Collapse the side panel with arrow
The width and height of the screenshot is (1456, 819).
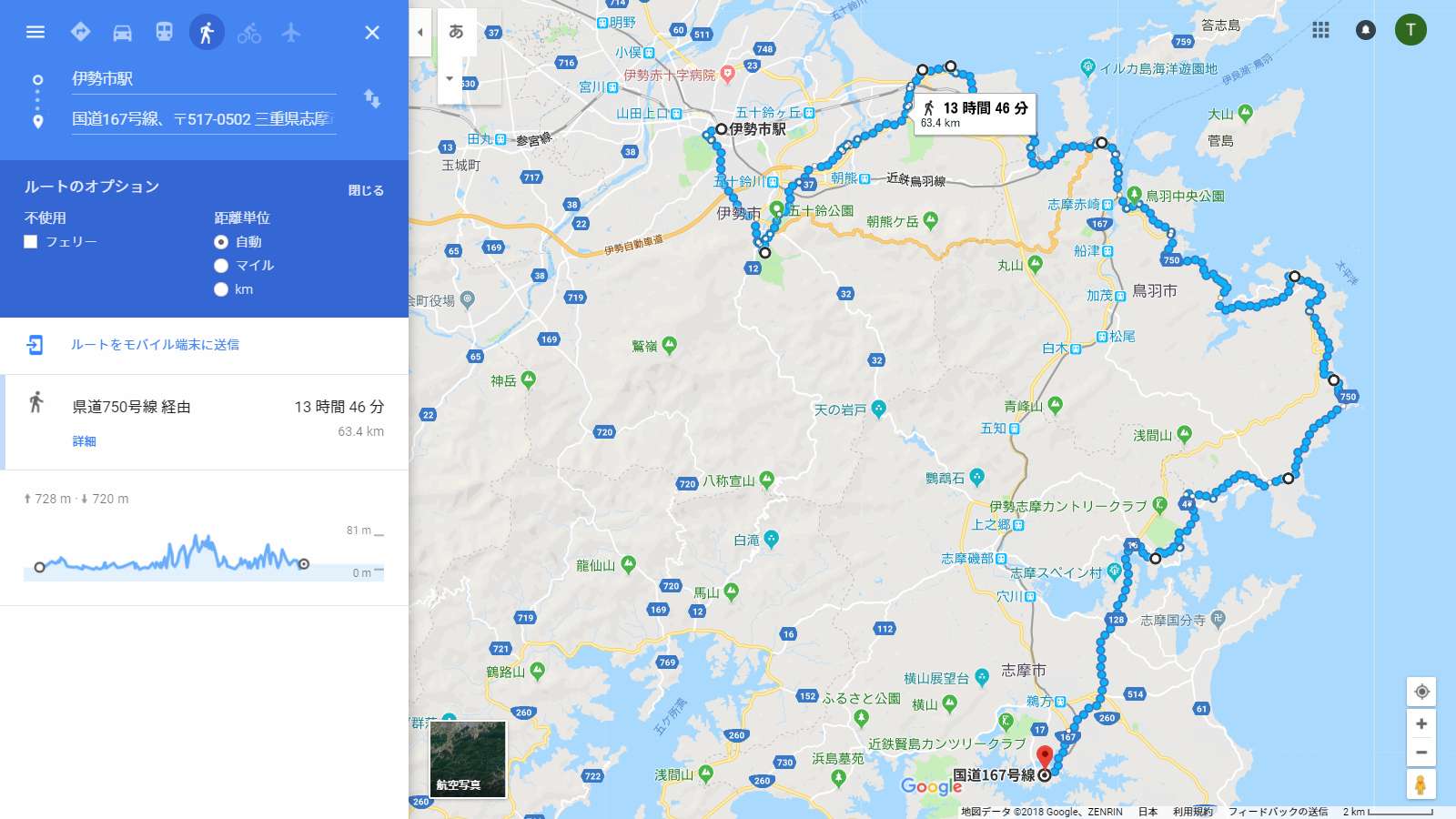pos(420,32)
